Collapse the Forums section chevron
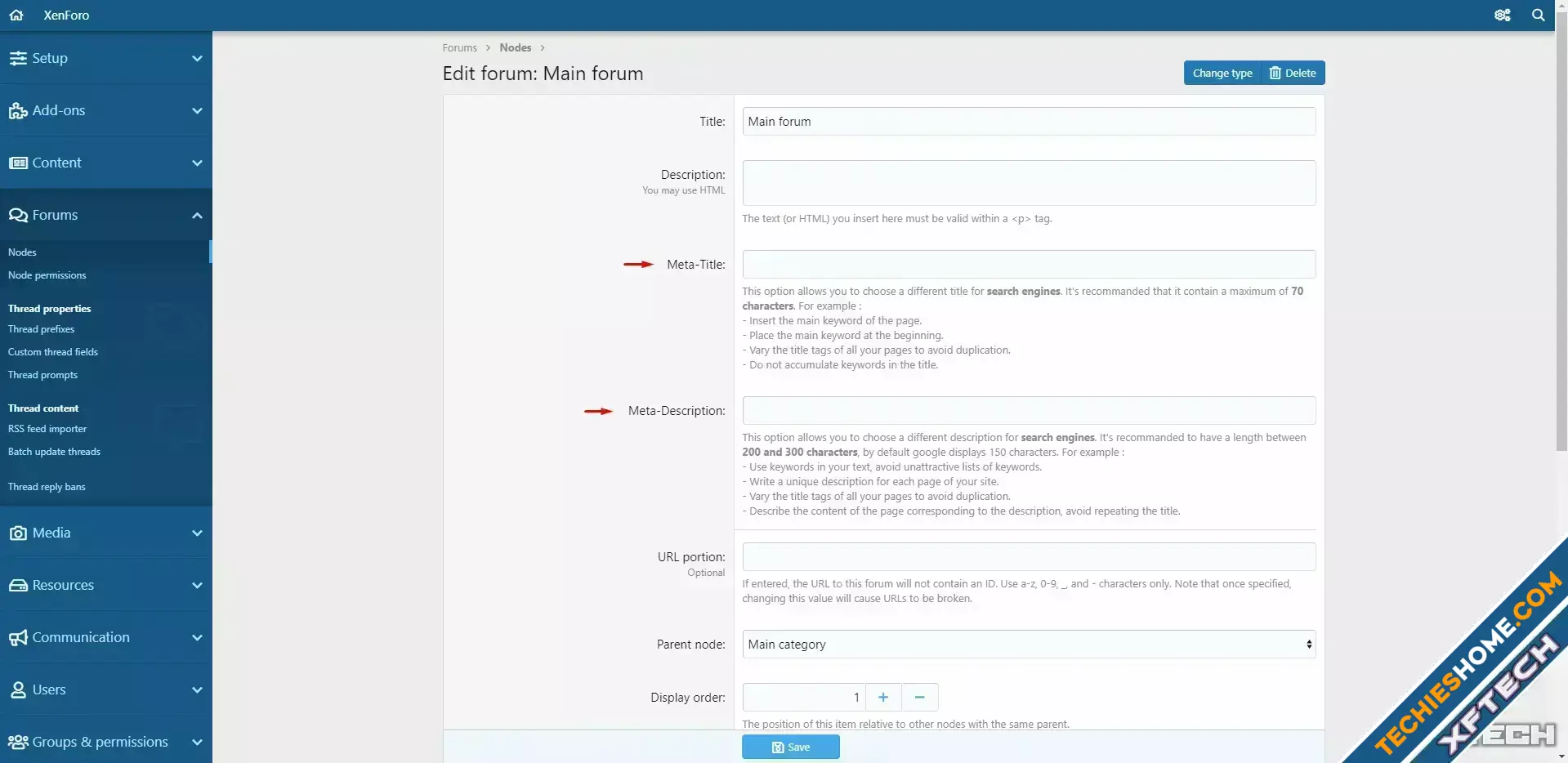The image size is (1568, 763). [197, 215]
